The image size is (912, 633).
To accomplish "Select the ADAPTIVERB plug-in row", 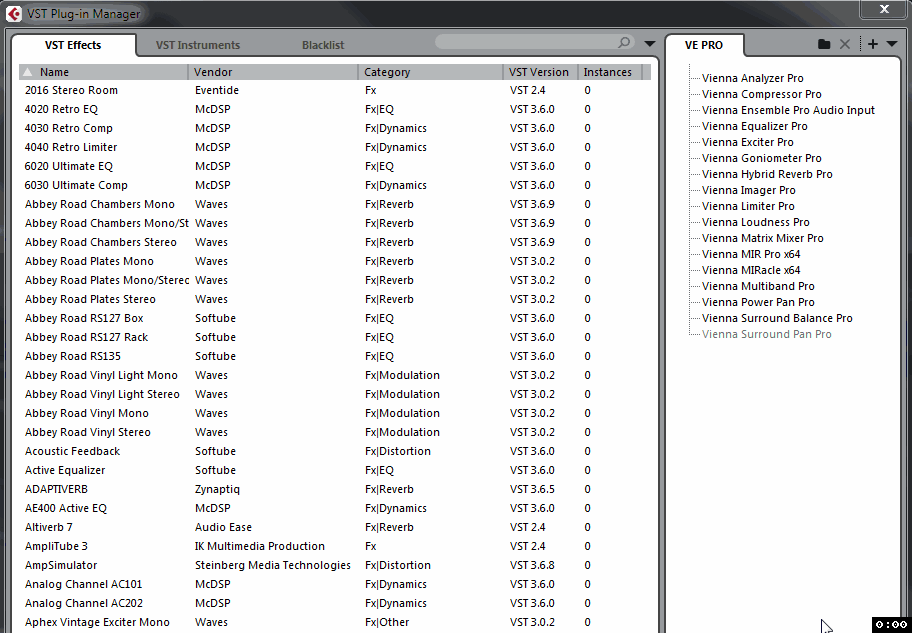I will tap(334, 489).
